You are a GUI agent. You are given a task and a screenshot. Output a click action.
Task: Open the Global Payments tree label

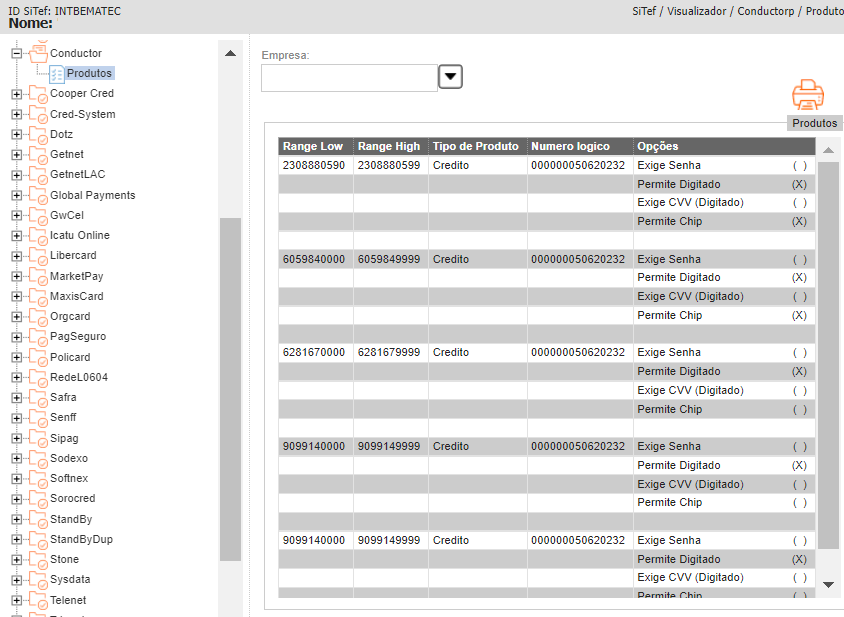click(x=93, y=195)
